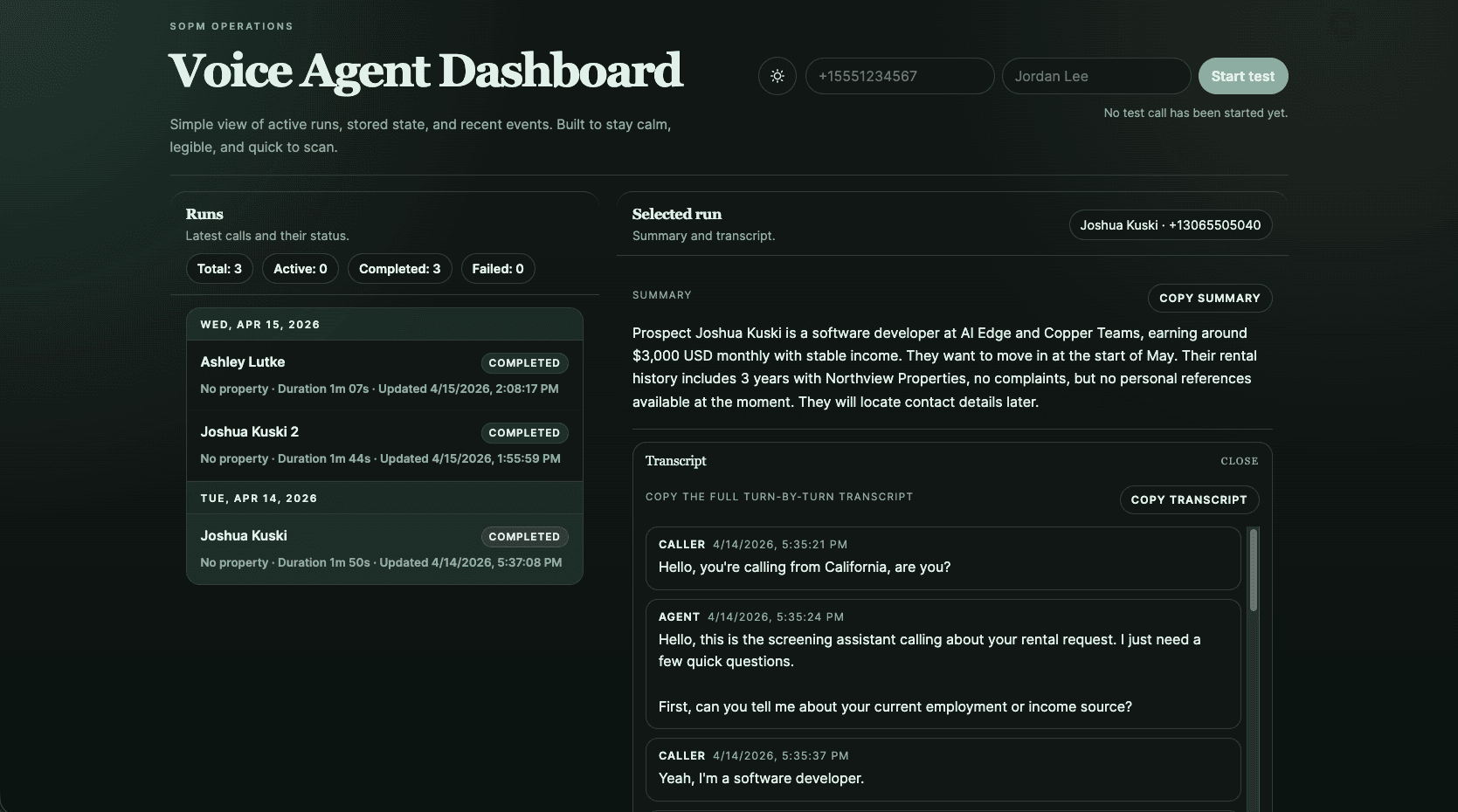Click the WED, APR 15, 2026 date header
This screenshot has width=1458, height=812.
[x=259, y=324]
